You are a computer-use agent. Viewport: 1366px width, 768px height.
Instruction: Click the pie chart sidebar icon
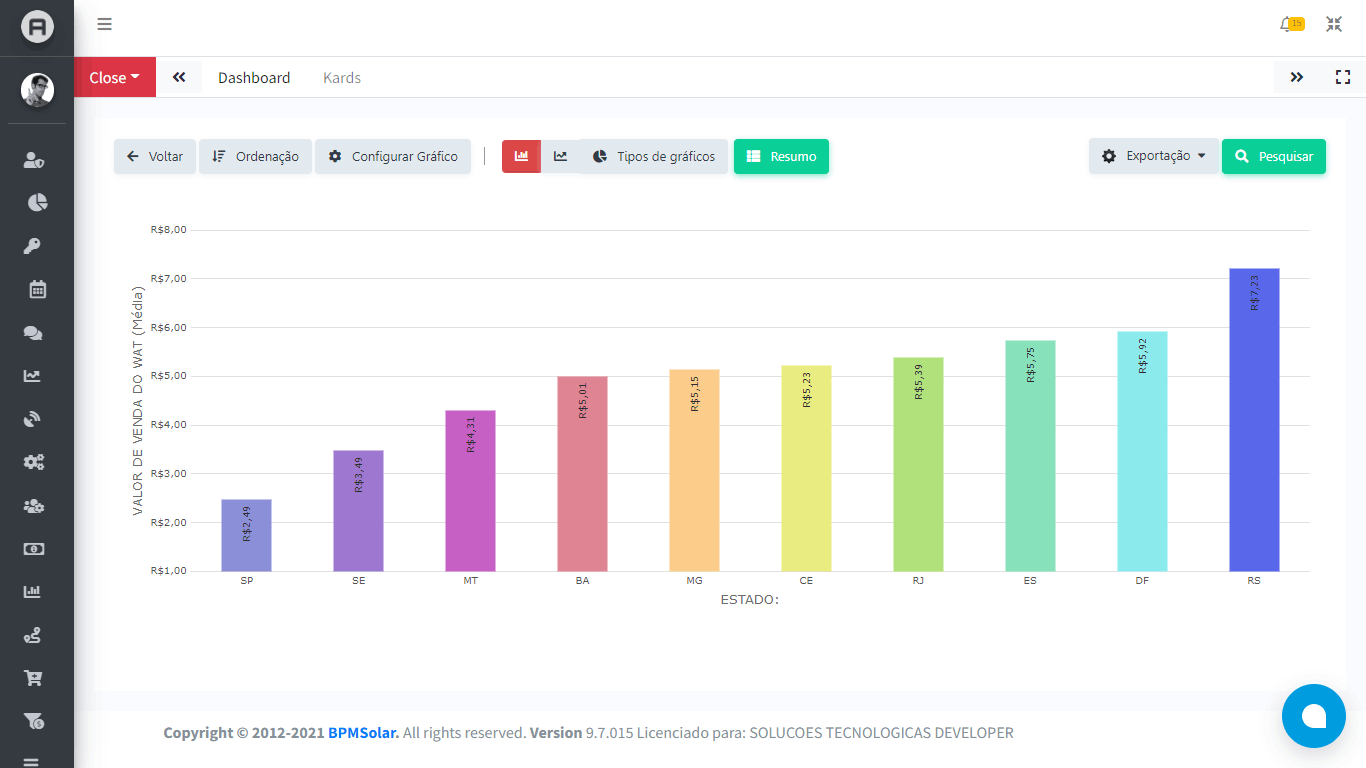[x=37, y=203]
